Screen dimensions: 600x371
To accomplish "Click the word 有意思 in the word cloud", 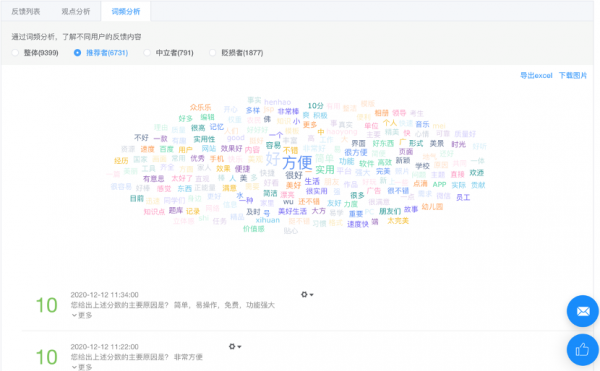I will [x=153, y=179].
